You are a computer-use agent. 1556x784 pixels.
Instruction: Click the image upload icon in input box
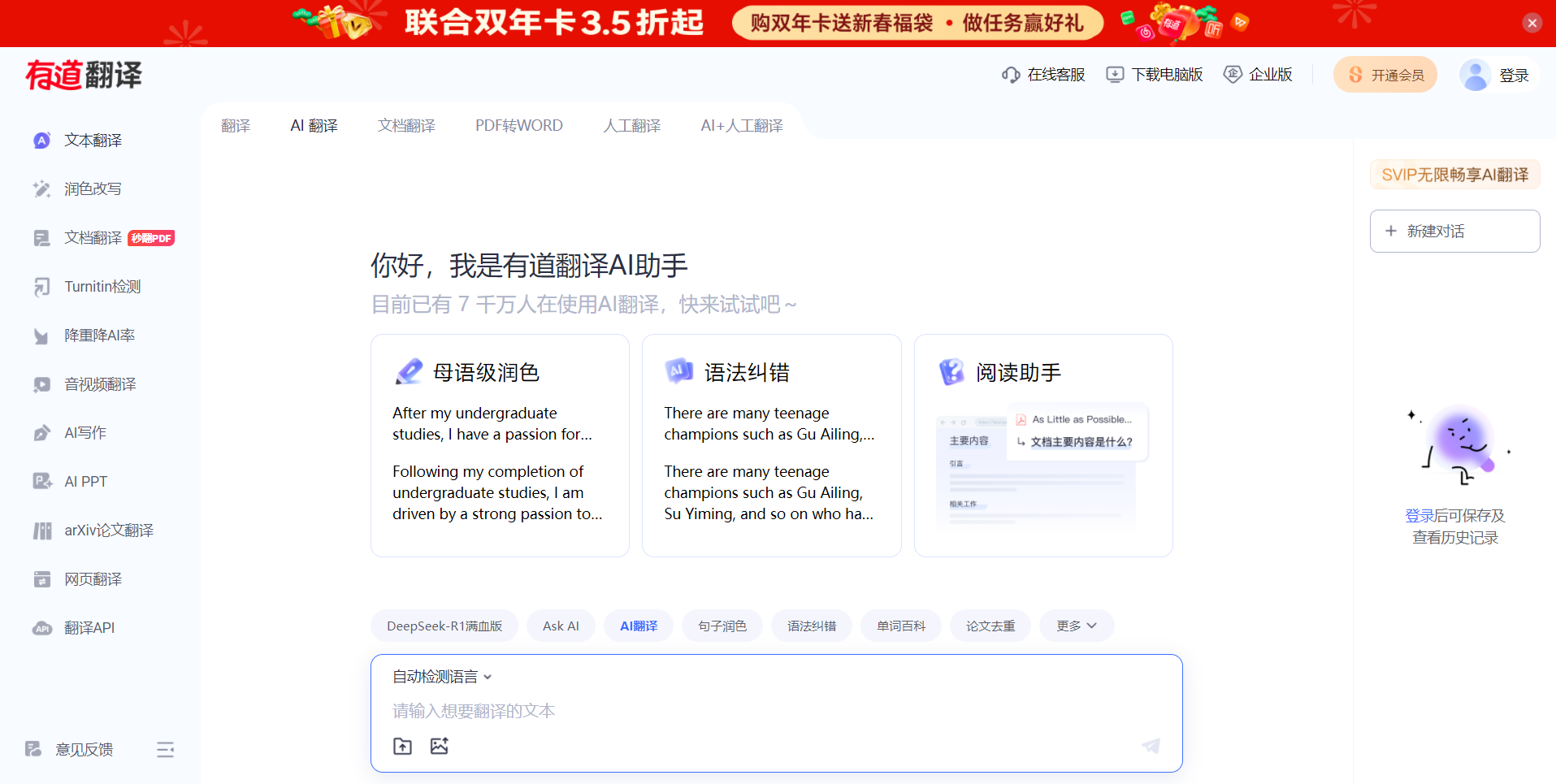(x=440, y=746)
